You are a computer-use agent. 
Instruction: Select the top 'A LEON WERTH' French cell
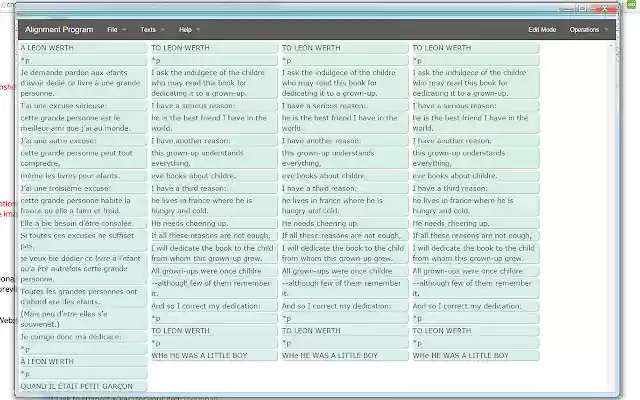point(83,48)
